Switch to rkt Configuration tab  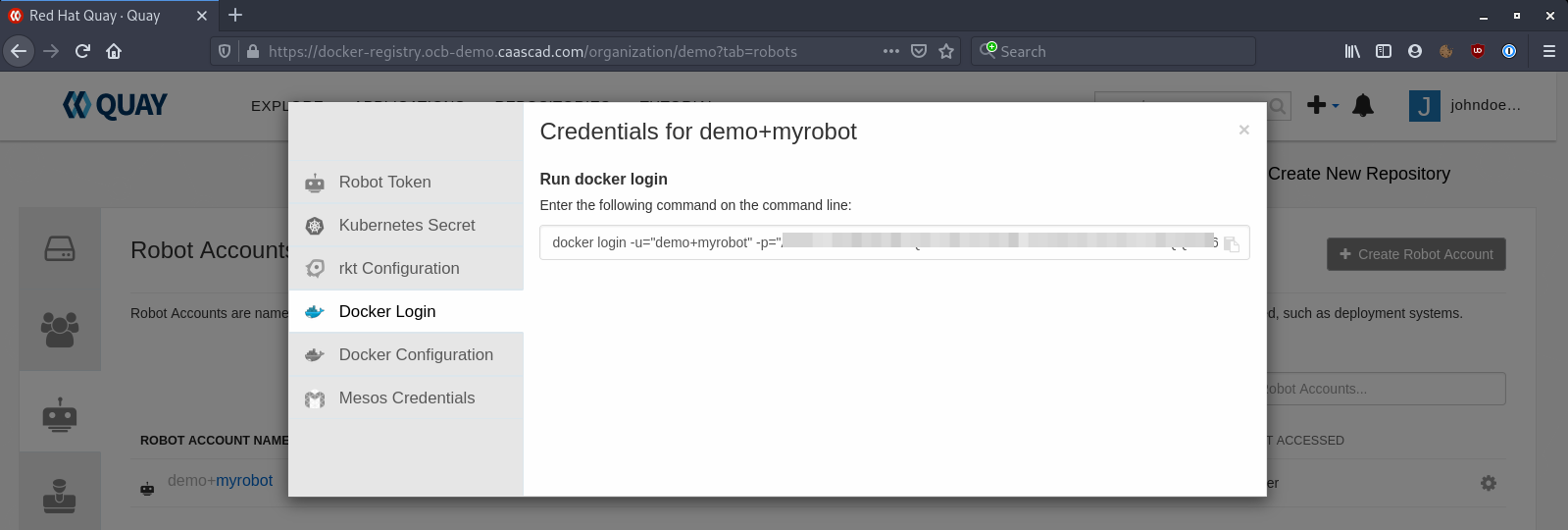click(x=406, y=268)
